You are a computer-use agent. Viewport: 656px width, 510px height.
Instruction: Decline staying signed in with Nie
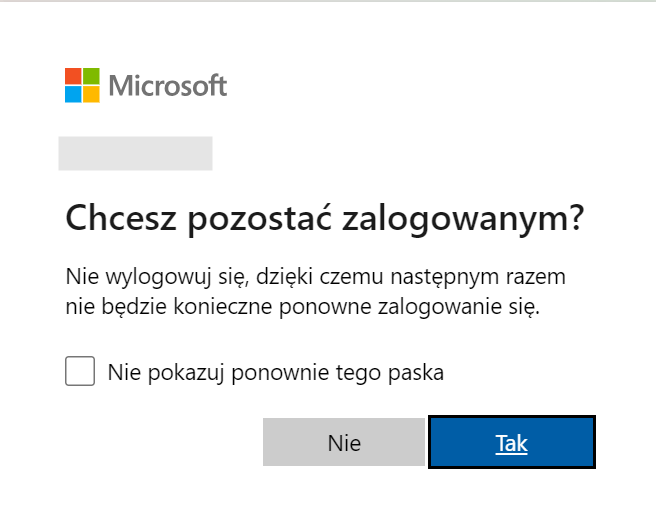344,442
